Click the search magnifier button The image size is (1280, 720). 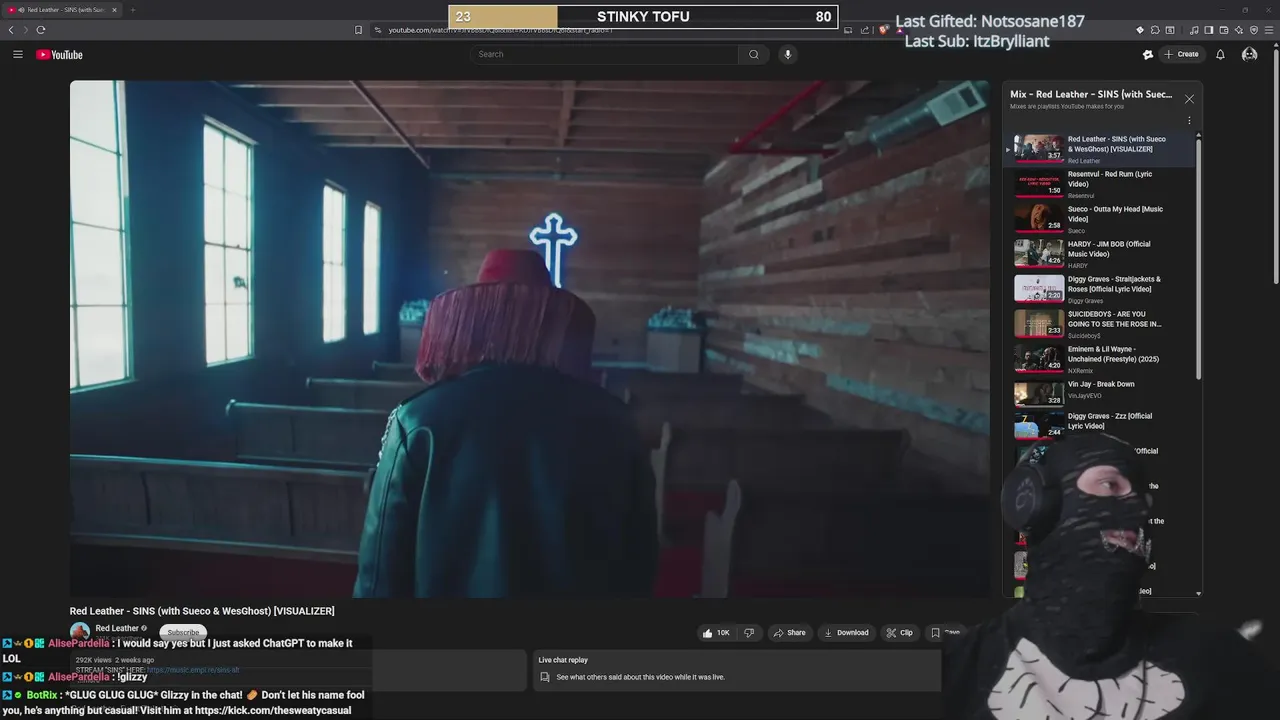click(x=754, y=54)
